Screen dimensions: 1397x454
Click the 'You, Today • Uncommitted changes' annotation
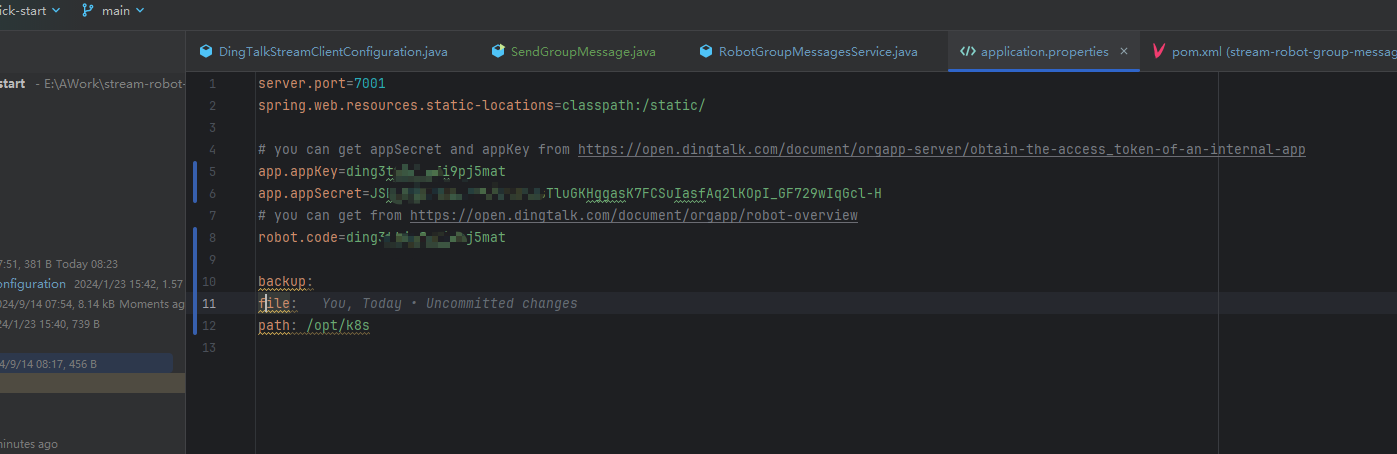pyautogui.click(x=450, y=303)
